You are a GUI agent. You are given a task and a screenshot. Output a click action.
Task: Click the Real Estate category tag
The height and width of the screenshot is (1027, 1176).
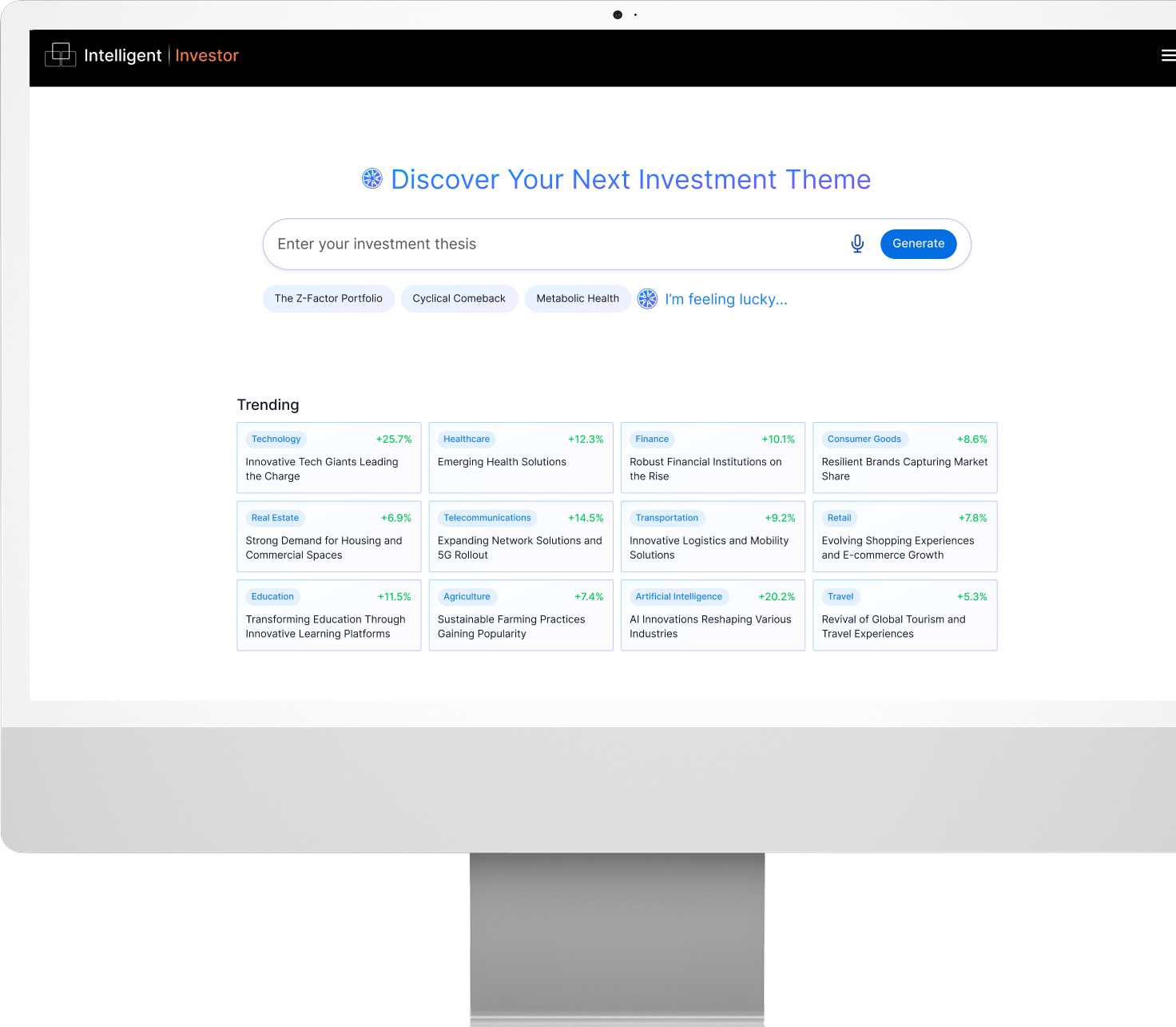[x=275, y=518]
